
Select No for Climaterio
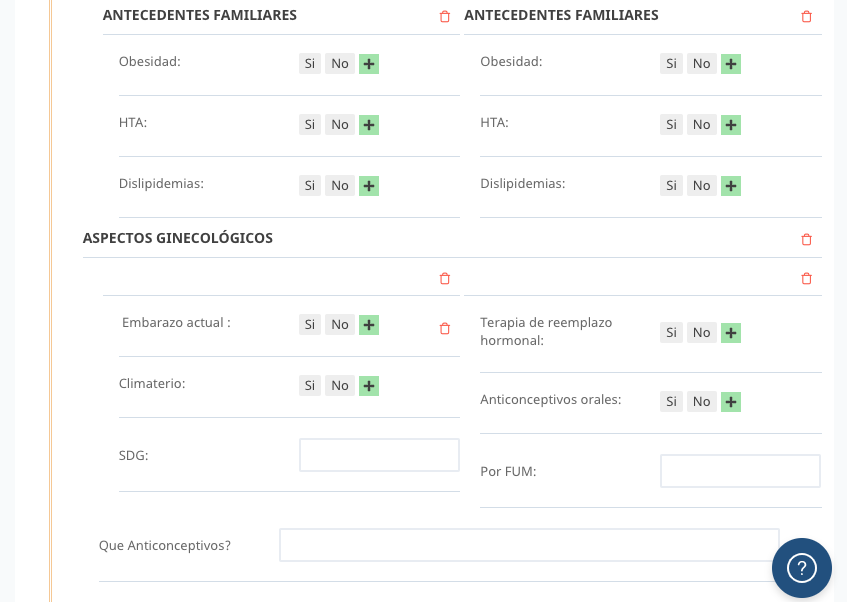click(340, 386)
